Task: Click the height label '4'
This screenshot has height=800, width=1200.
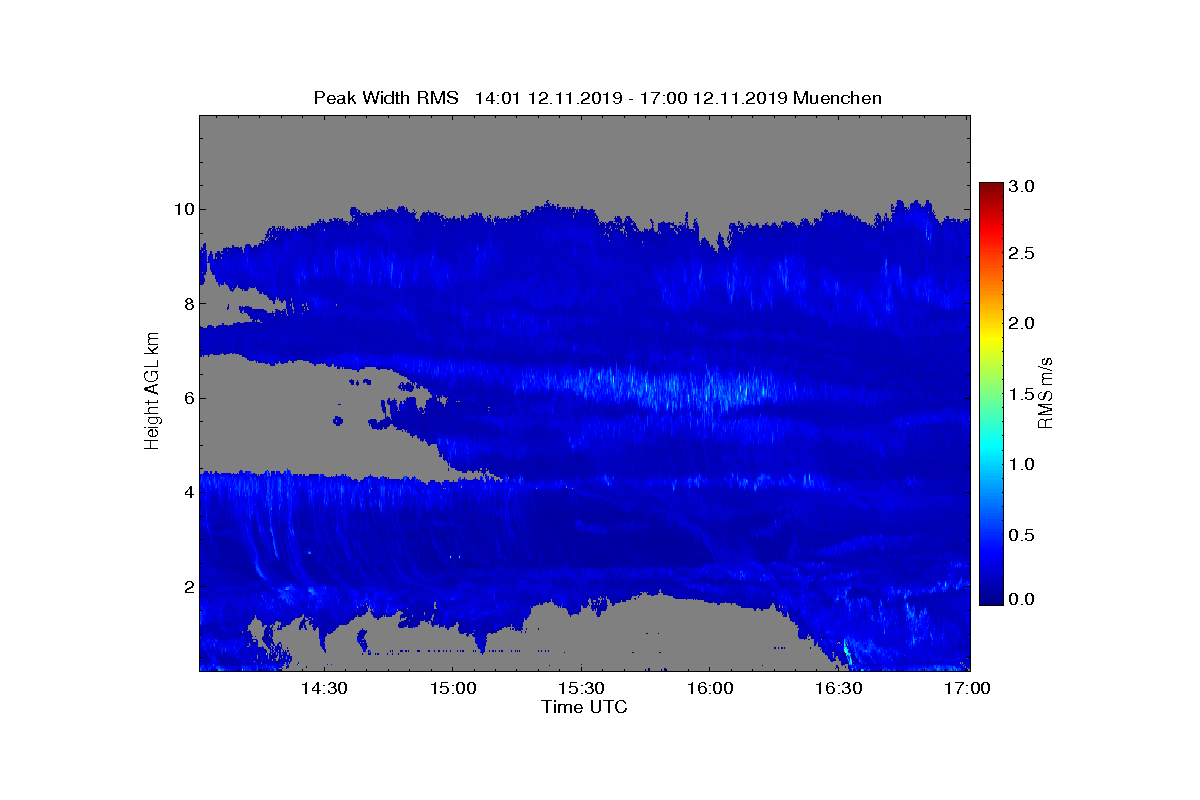Action: tap(189, 493)
